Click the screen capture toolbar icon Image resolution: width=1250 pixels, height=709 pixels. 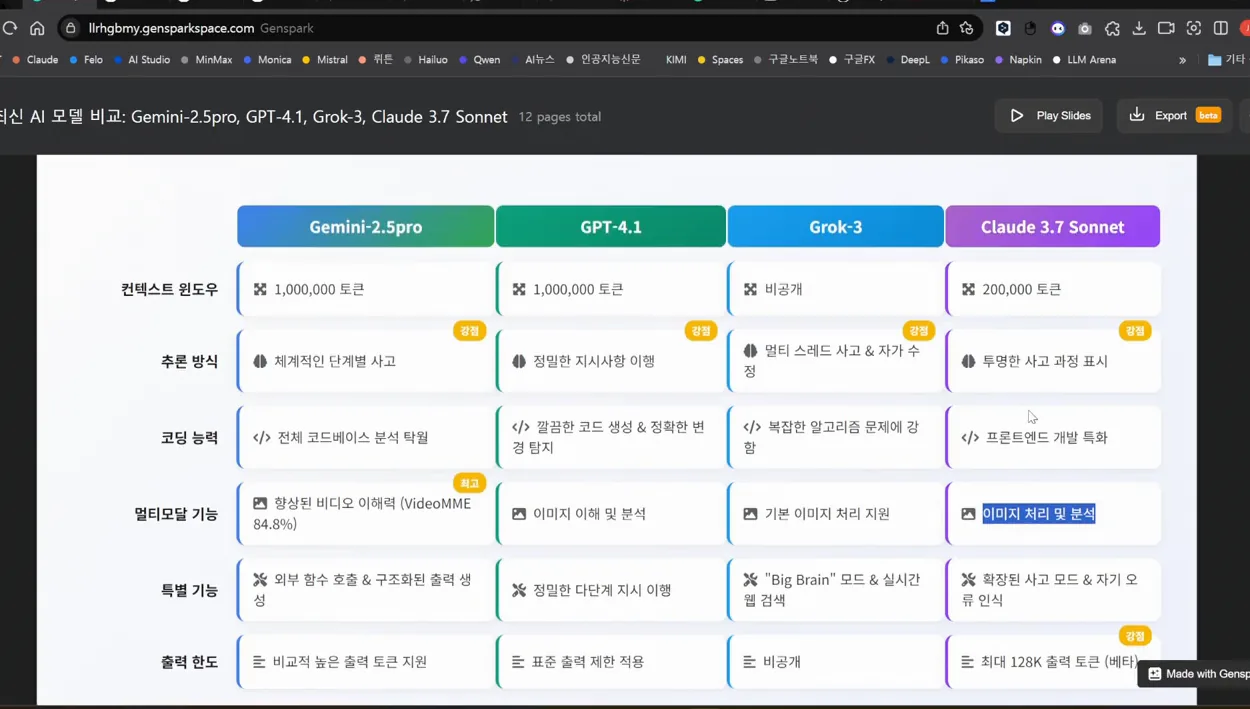1193,28
